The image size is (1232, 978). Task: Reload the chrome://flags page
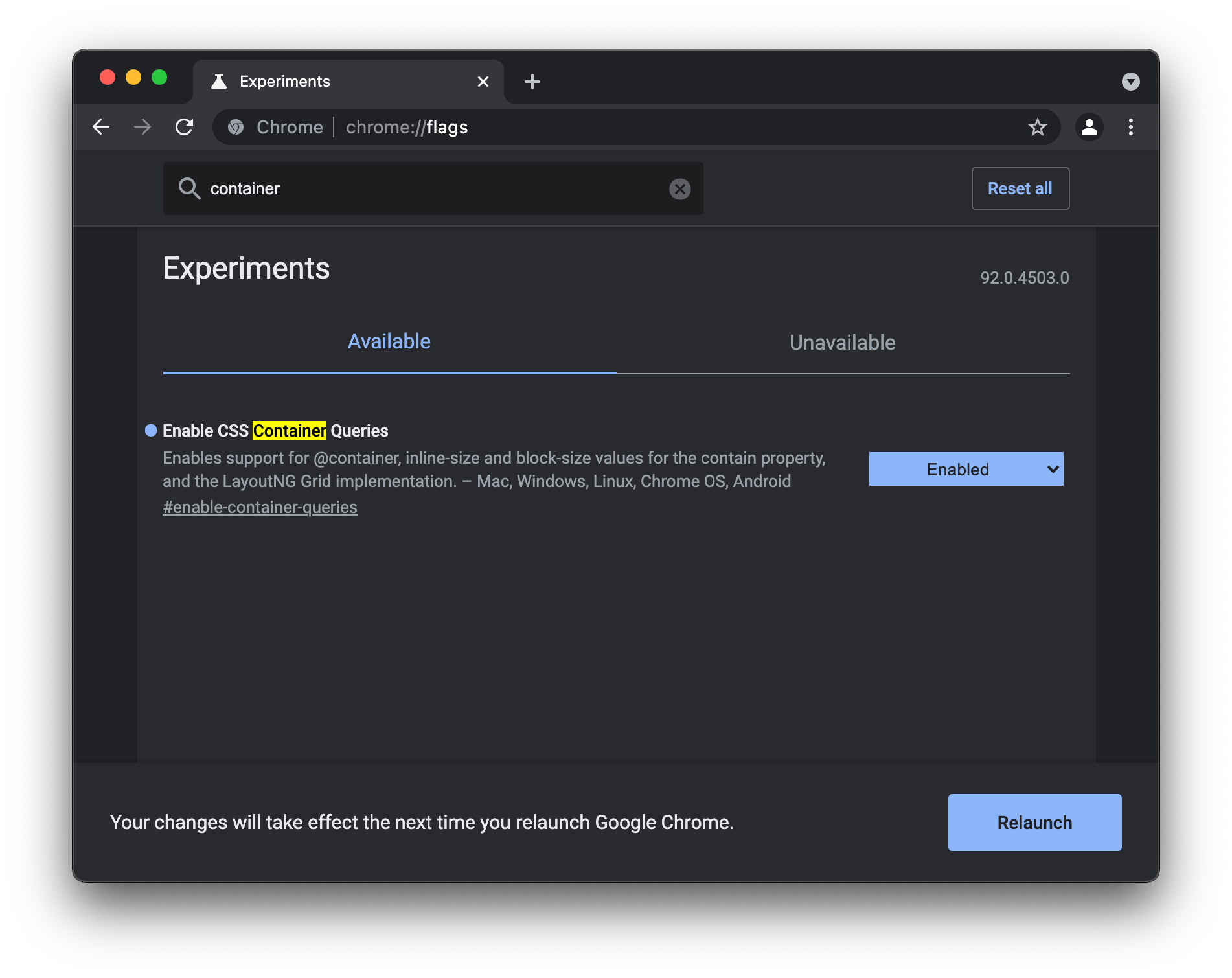[x=185, y=127]
